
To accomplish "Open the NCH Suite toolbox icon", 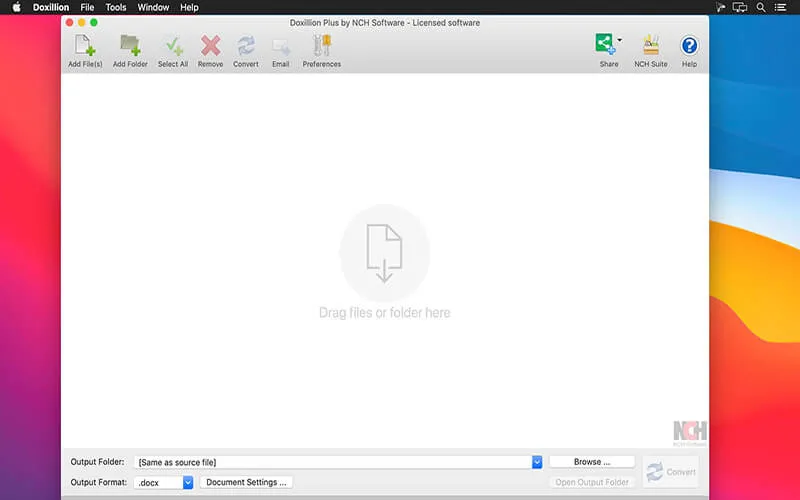I will click(651, 45).
